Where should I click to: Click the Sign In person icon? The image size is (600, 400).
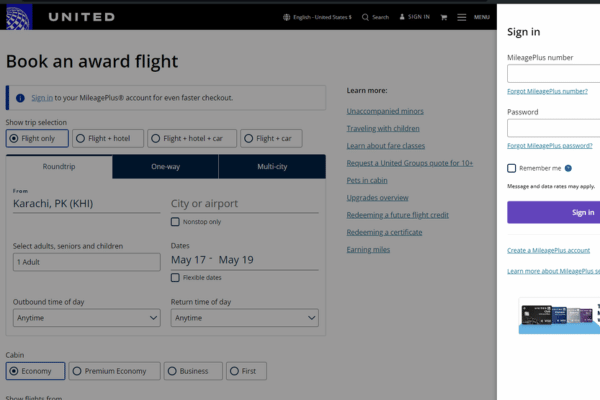401,17
